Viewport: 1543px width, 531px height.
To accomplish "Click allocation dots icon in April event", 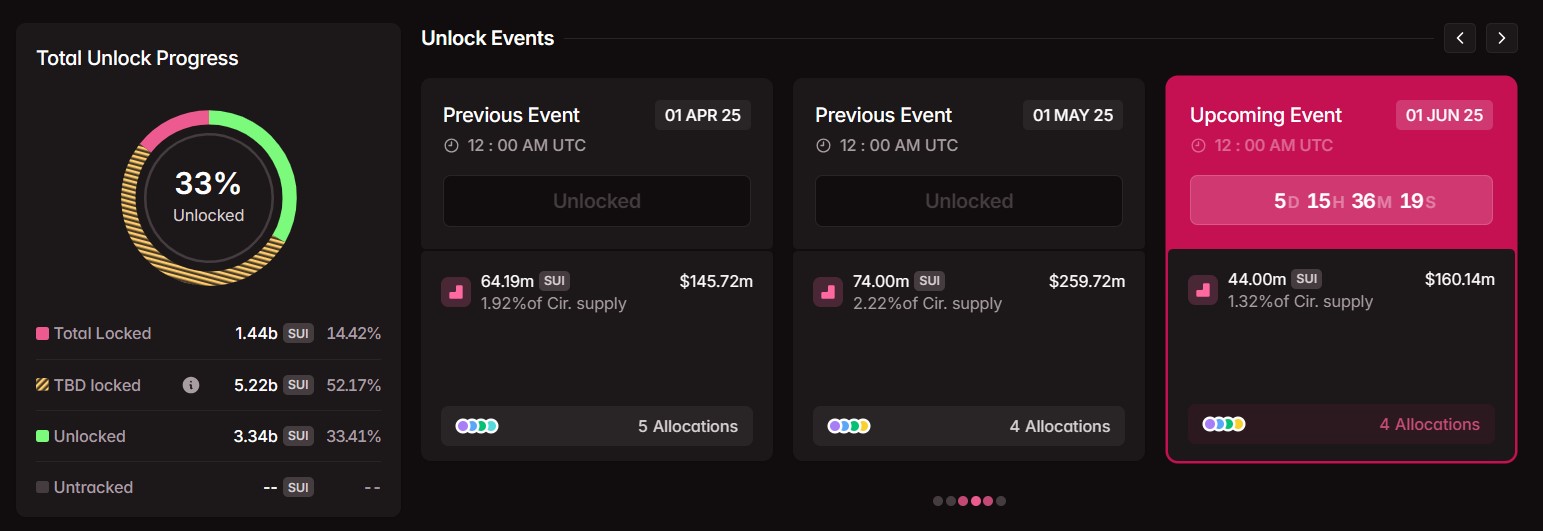I will (477, 426).
